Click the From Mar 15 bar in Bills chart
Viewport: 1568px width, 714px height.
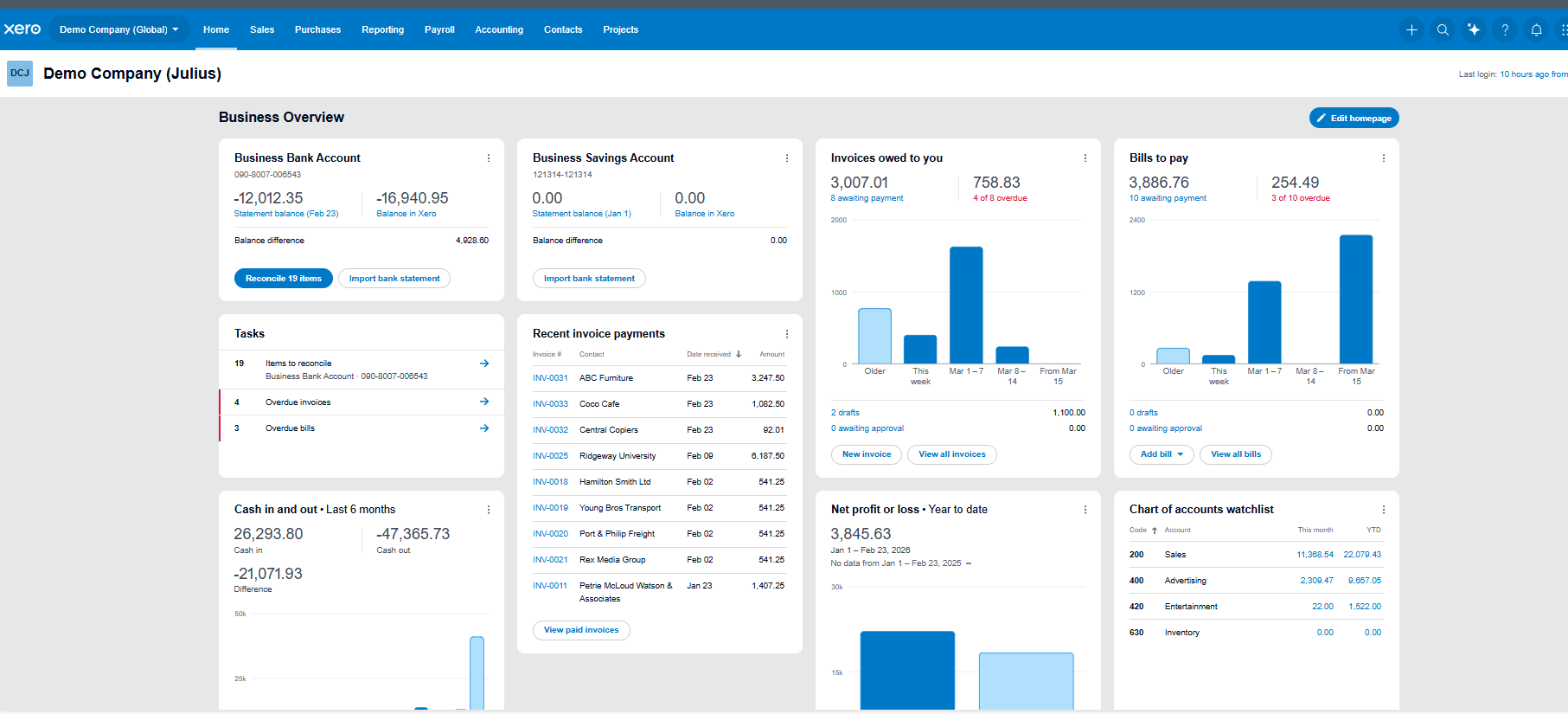coord(1356,299)
